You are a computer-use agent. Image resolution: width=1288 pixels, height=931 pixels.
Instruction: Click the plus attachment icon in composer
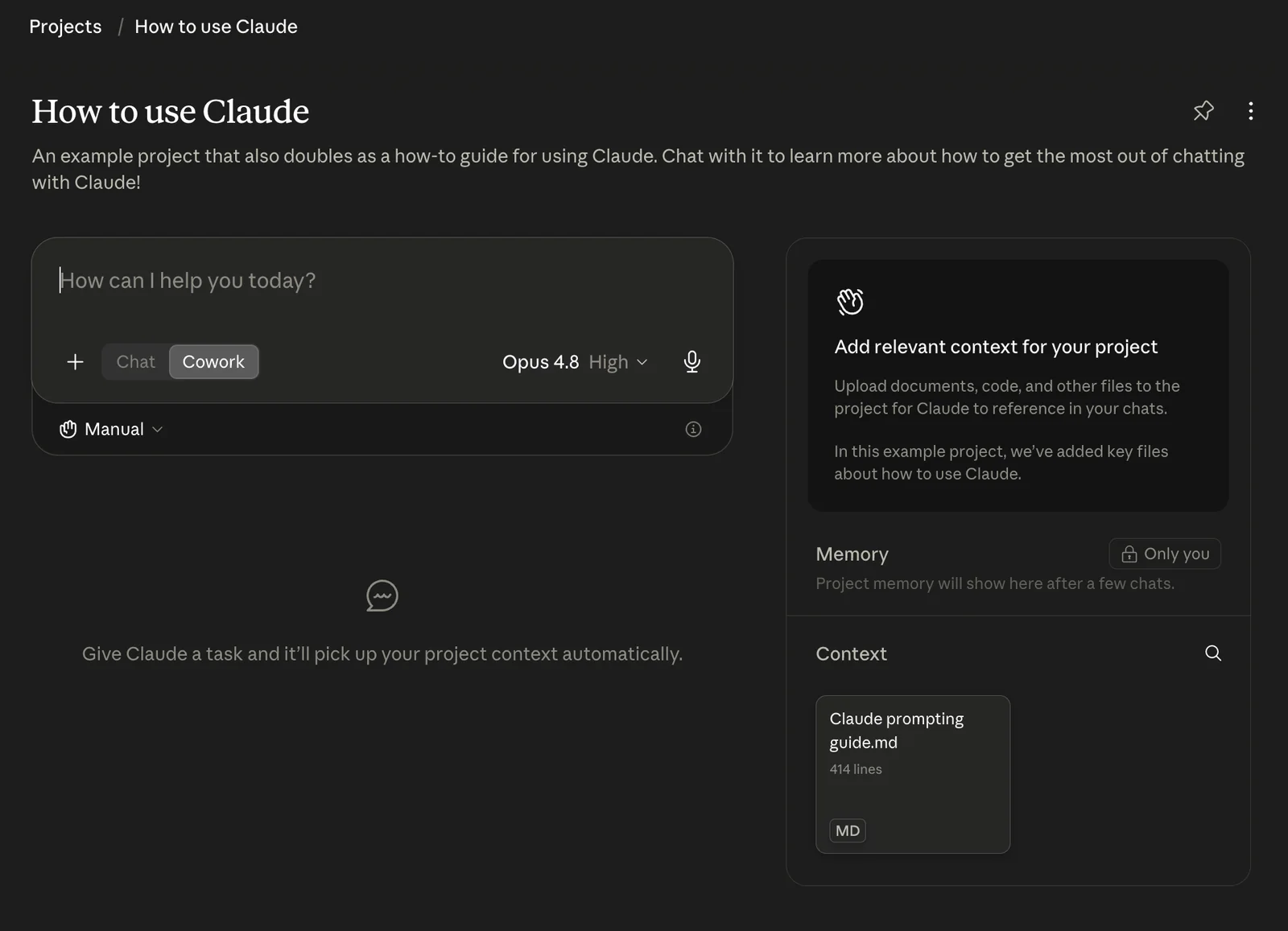75,362
